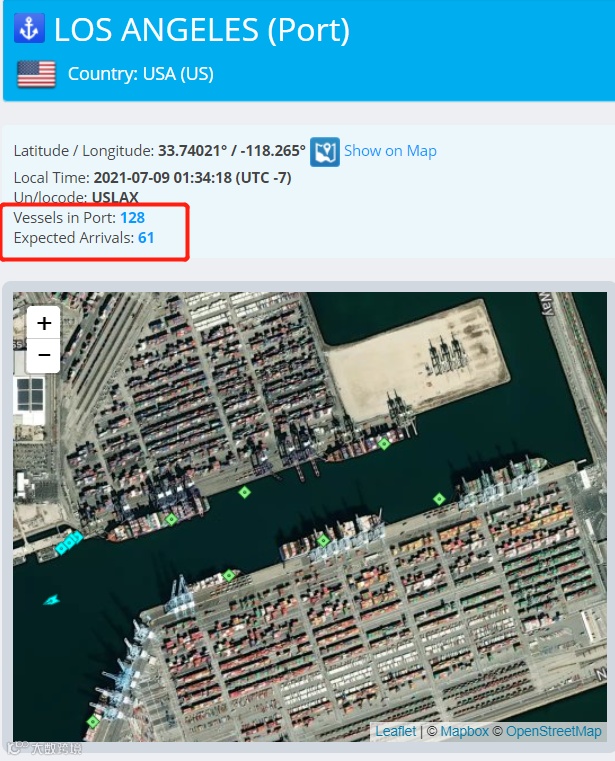Select the cluster of cyan vessel markers at left dock
This screenshot has width=615, height=761.
click(x=69, y=542)
